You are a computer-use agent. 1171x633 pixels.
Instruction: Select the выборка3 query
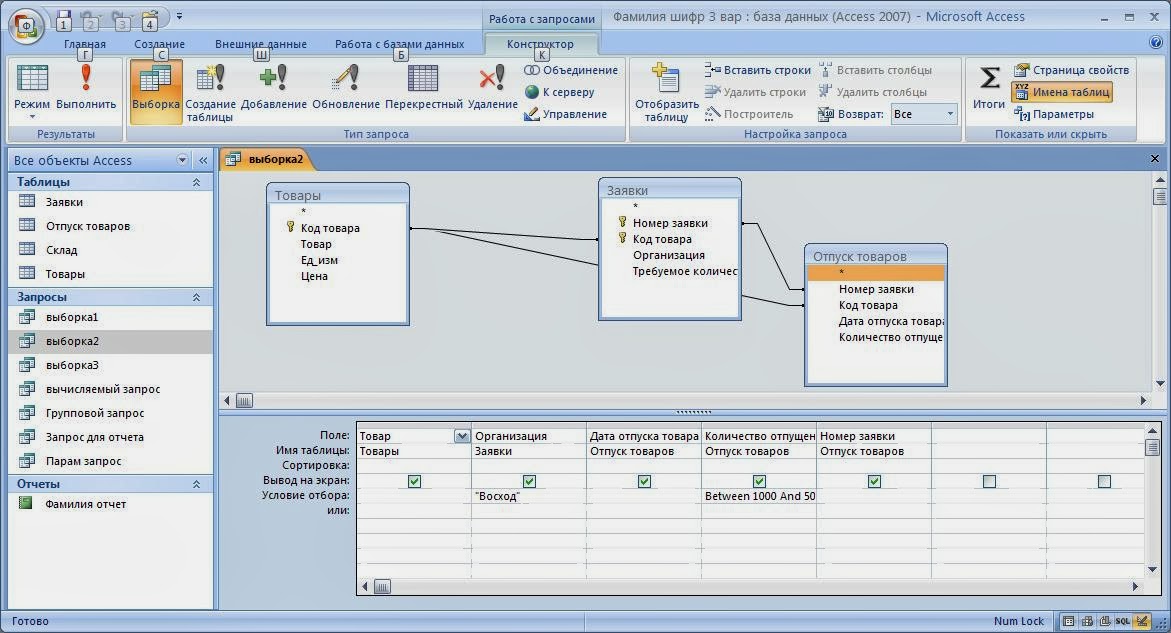(111, 365)
